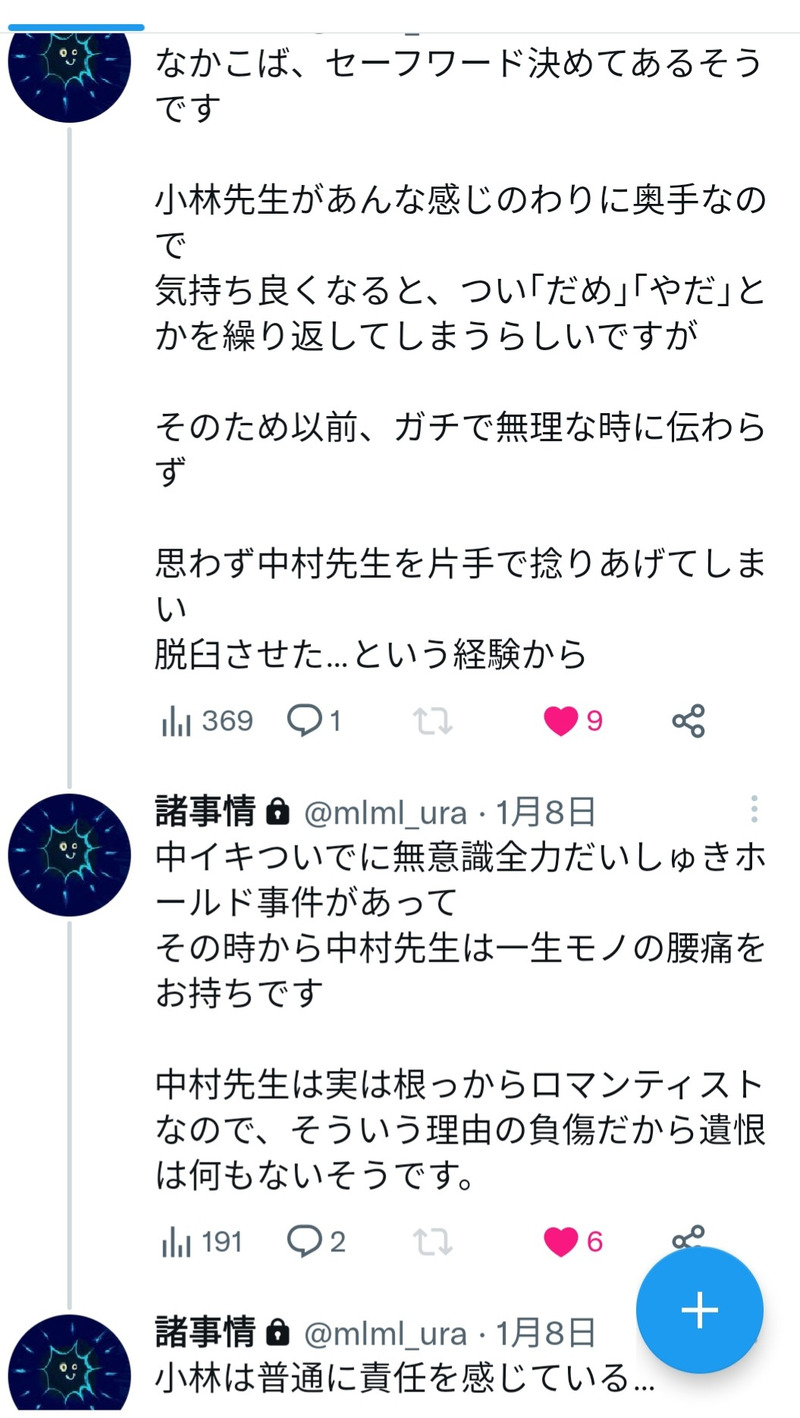Open view stats on the 191-views tweet
800x1418 pixels.
coord(202,1242)
